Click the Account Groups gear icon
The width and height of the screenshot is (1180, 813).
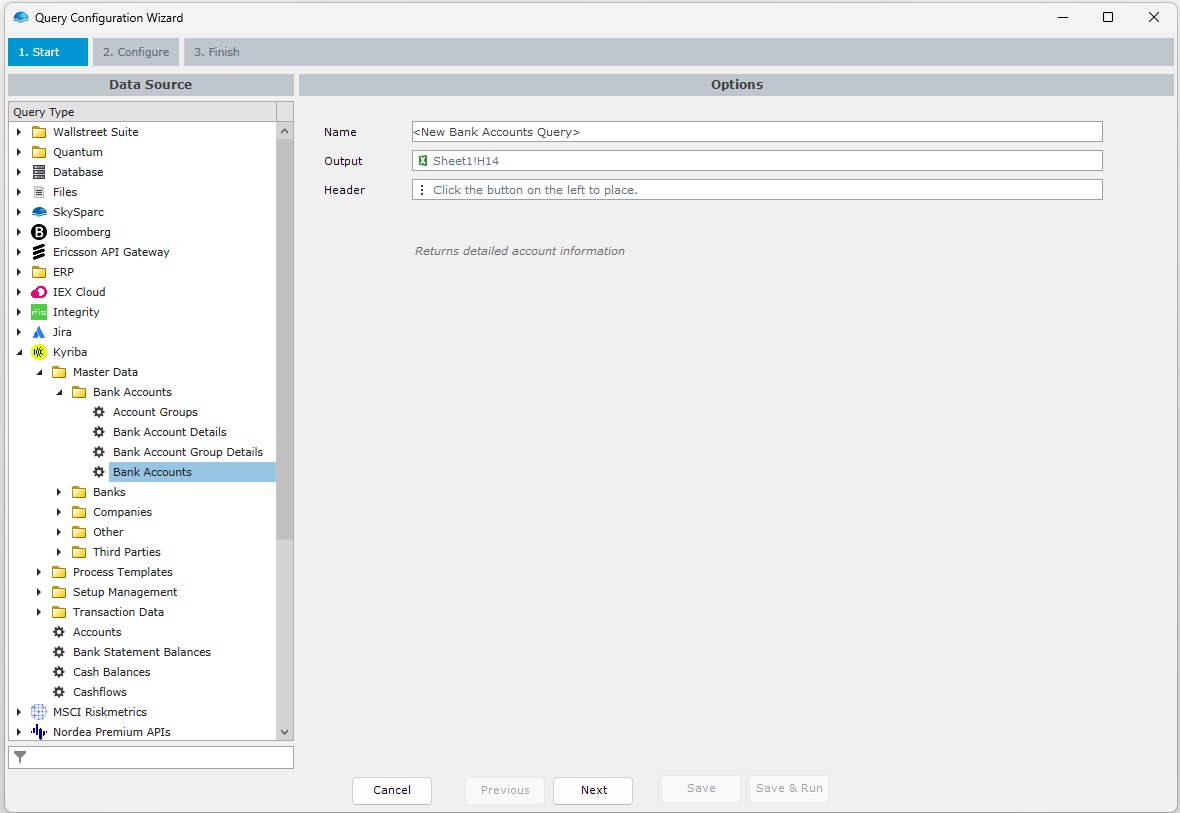click(99, 412)
